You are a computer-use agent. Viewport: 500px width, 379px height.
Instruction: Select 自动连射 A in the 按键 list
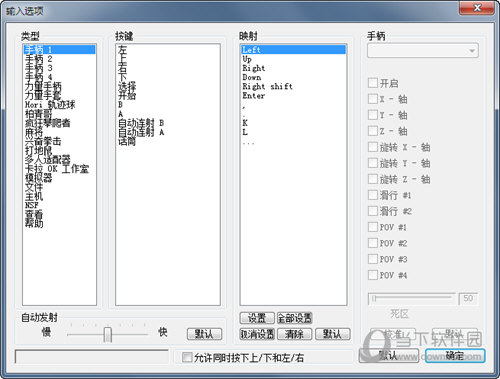(168, 132)
